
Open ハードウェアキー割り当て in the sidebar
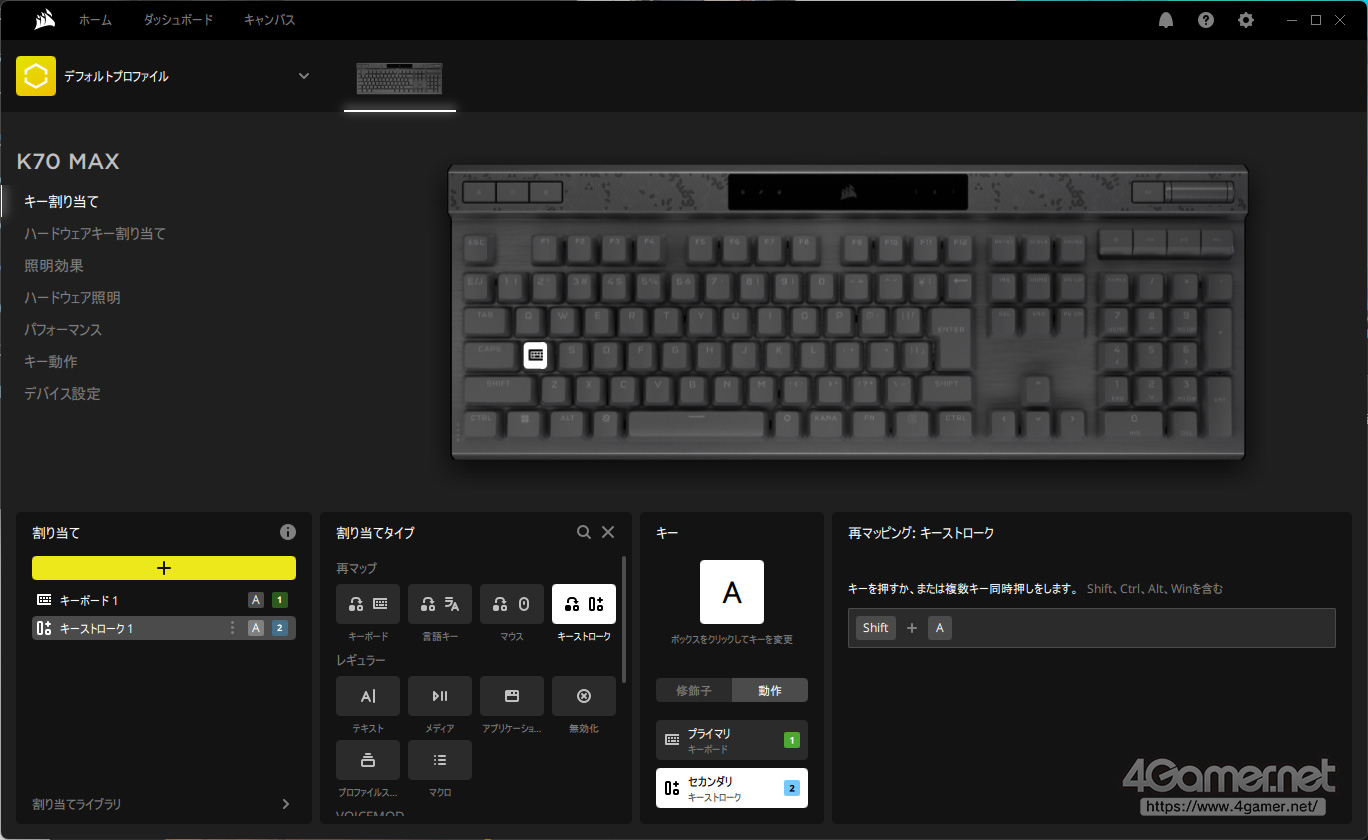95,234
